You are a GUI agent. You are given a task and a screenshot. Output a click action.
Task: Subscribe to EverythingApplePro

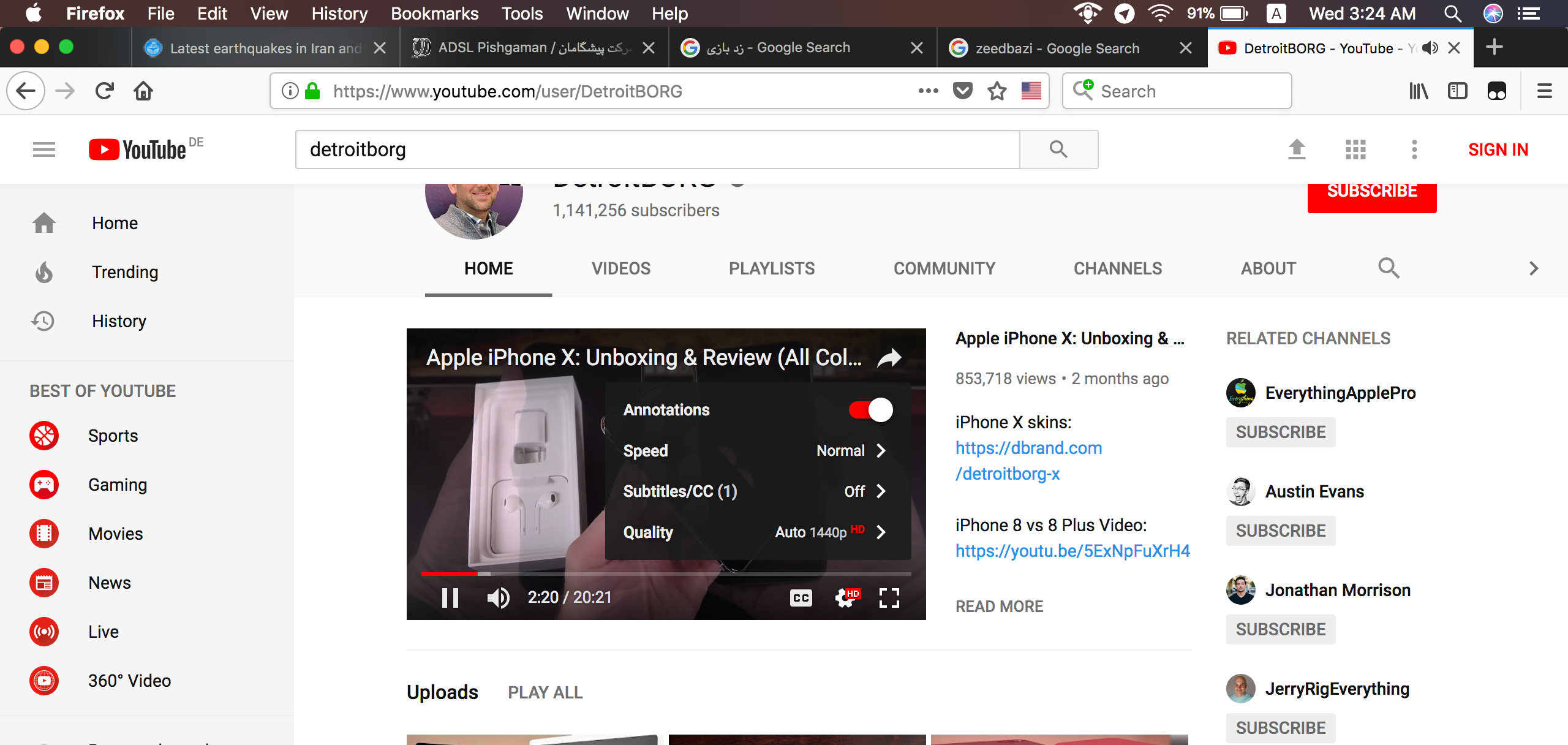(x=1281, y=432)
